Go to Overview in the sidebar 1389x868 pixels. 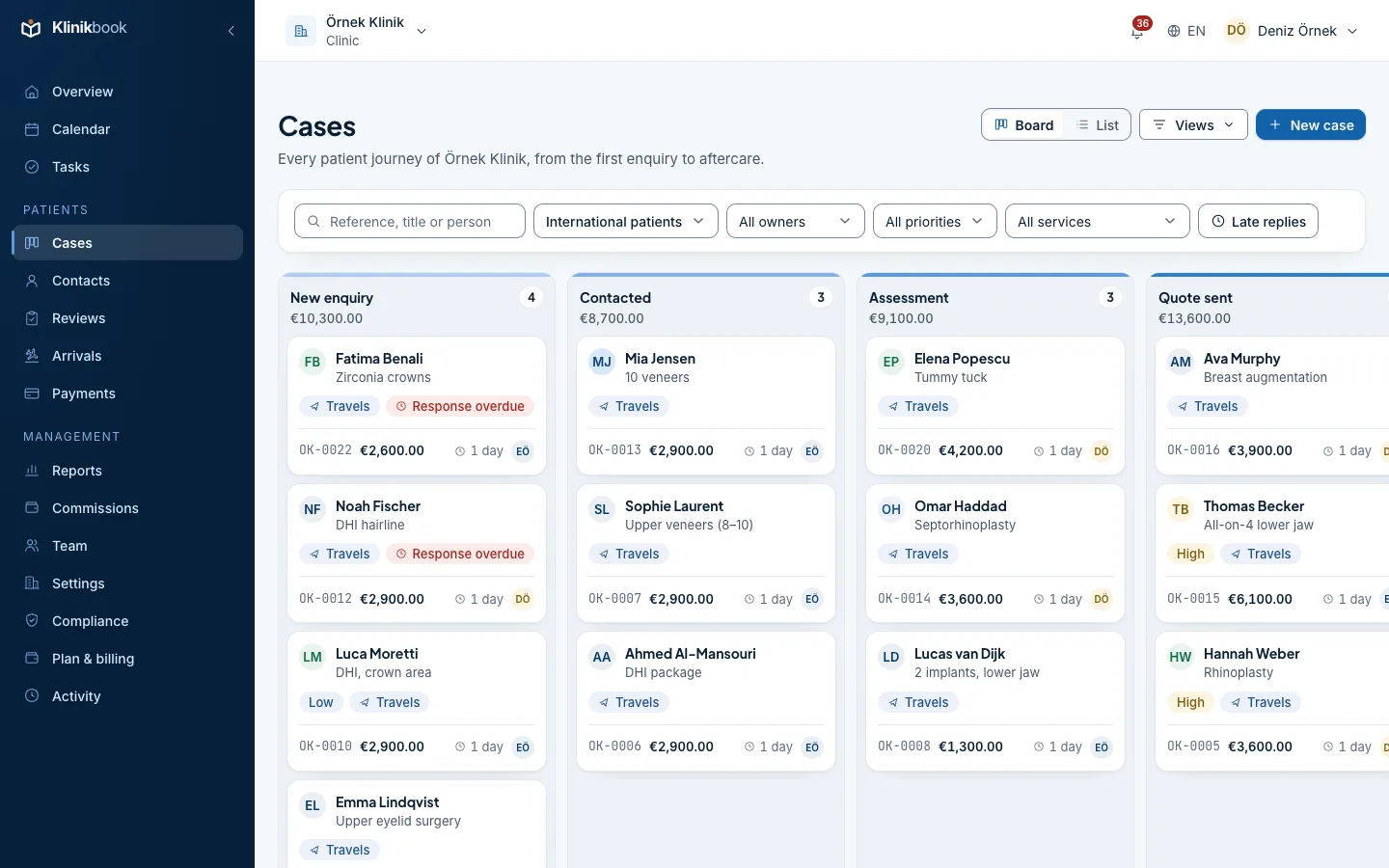127,92
